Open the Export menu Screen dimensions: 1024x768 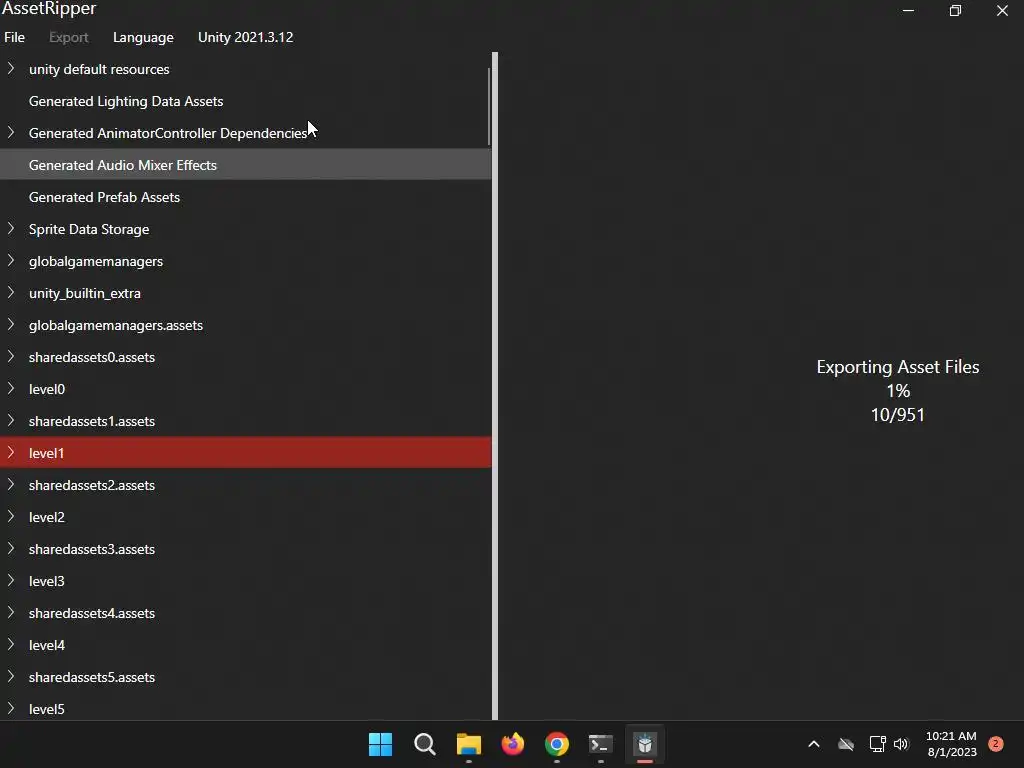coord(69,37)
